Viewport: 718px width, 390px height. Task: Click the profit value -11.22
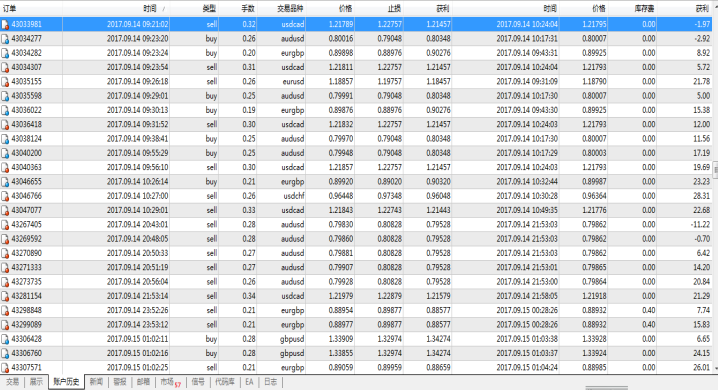point(701,225)
